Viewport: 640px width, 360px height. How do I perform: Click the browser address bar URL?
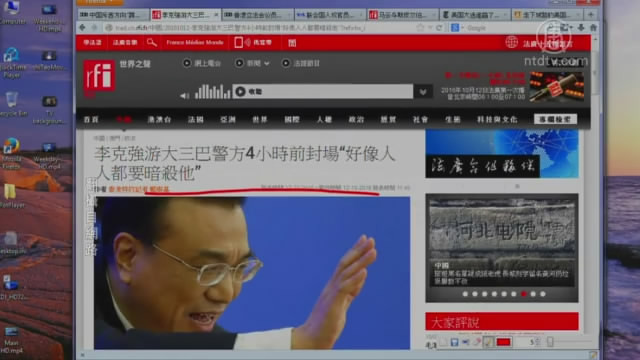pos(261,28)
